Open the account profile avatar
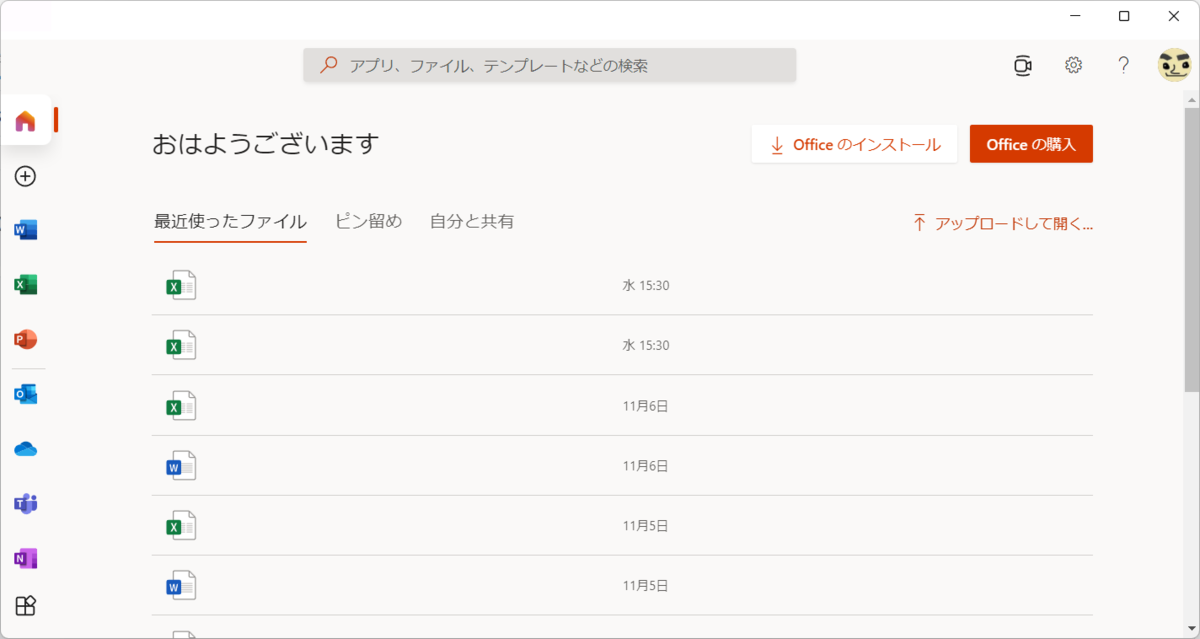This screenshot has height=639, width=1200. 1174,65
